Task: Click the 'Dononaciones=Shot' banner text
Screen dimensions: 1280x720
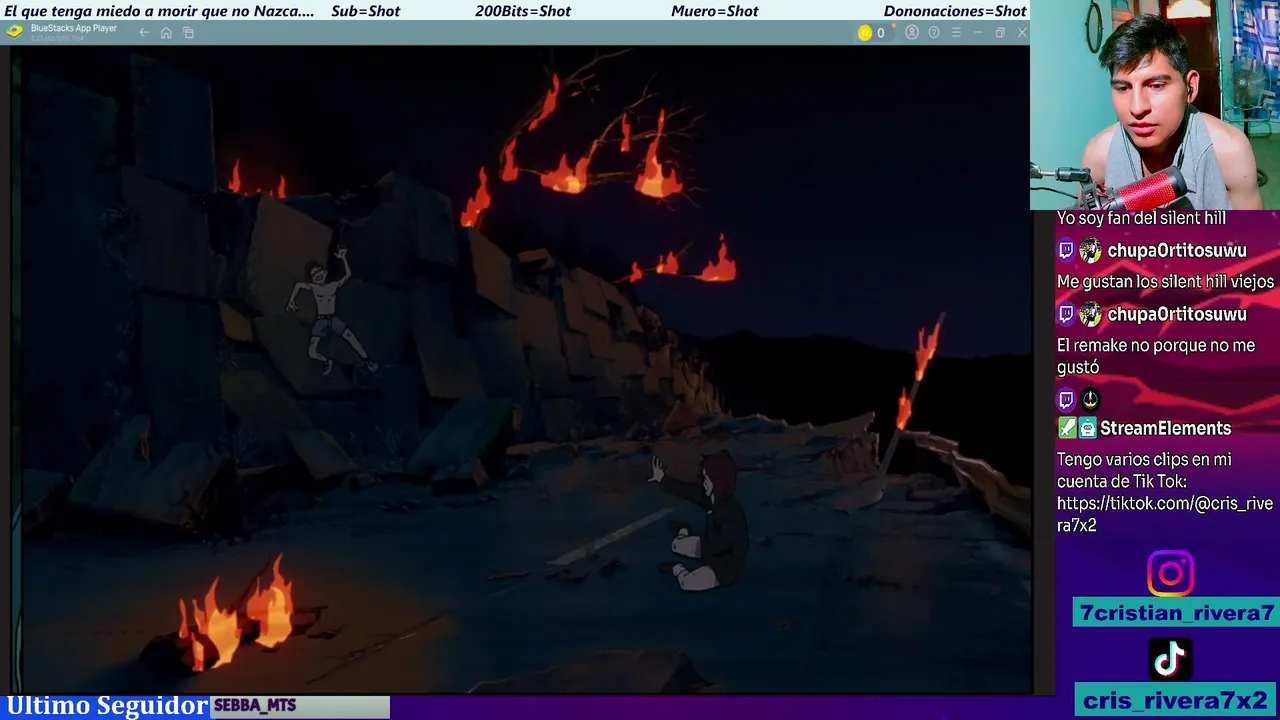Action: point(955,11)
